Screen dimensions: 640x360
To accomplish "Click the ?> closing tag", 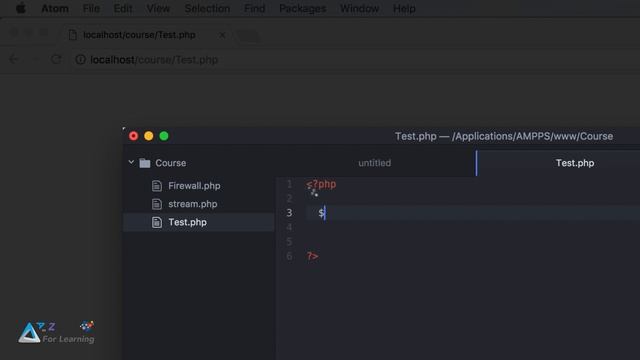I will pyautogui.click(x=313, y=256).
